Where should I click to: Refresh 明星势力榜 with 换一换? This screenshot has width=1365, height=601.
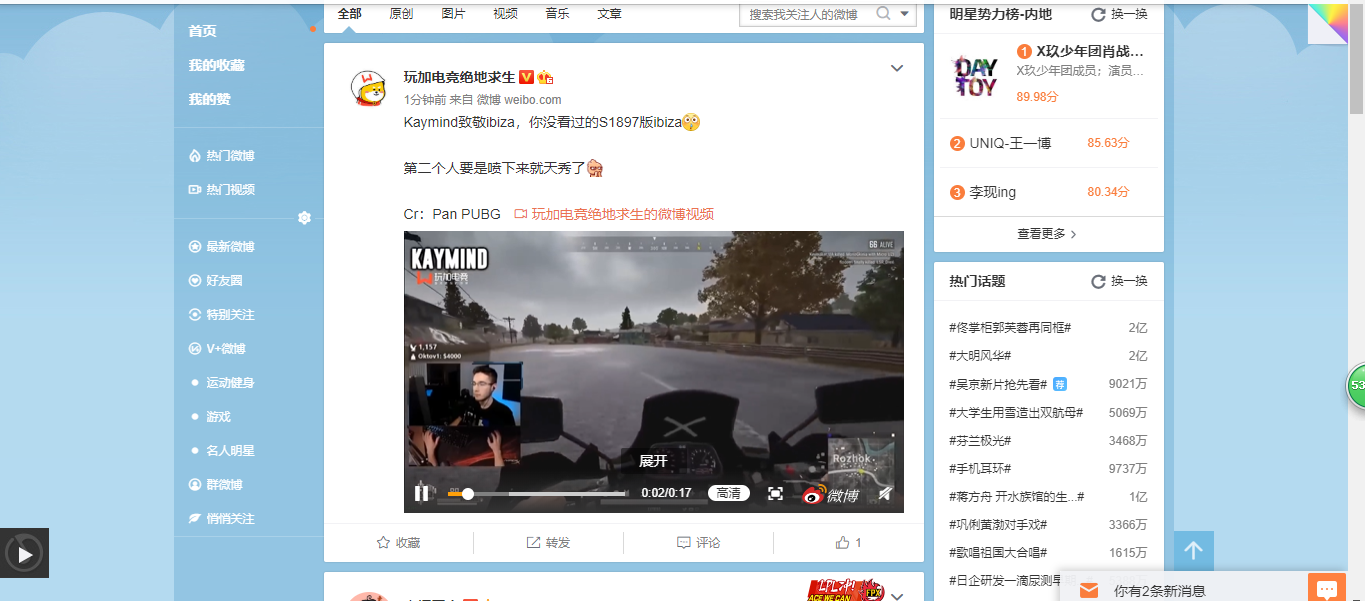(x=1119, y=14)
